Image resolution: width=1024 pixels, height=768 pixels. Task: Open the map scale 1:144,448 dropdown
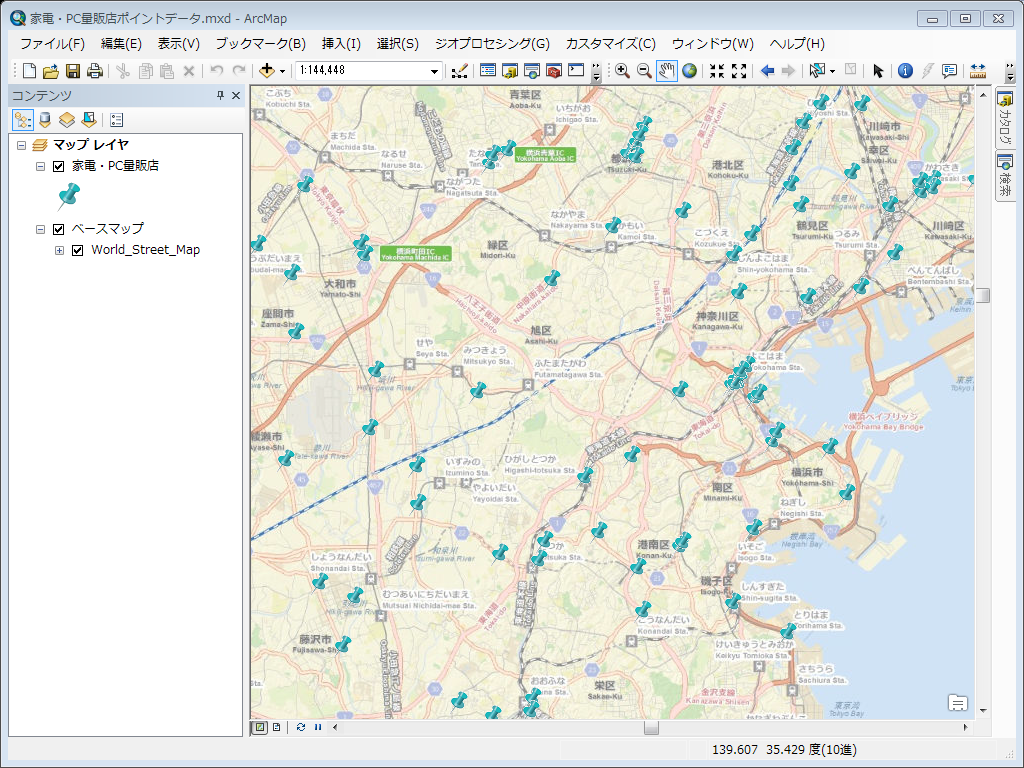pyautogui.click(x=434, y=71)
